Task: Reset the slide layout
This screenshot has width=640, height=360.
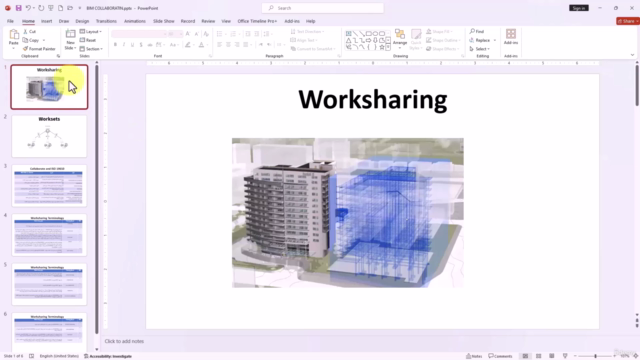Action: click(88, 40)
